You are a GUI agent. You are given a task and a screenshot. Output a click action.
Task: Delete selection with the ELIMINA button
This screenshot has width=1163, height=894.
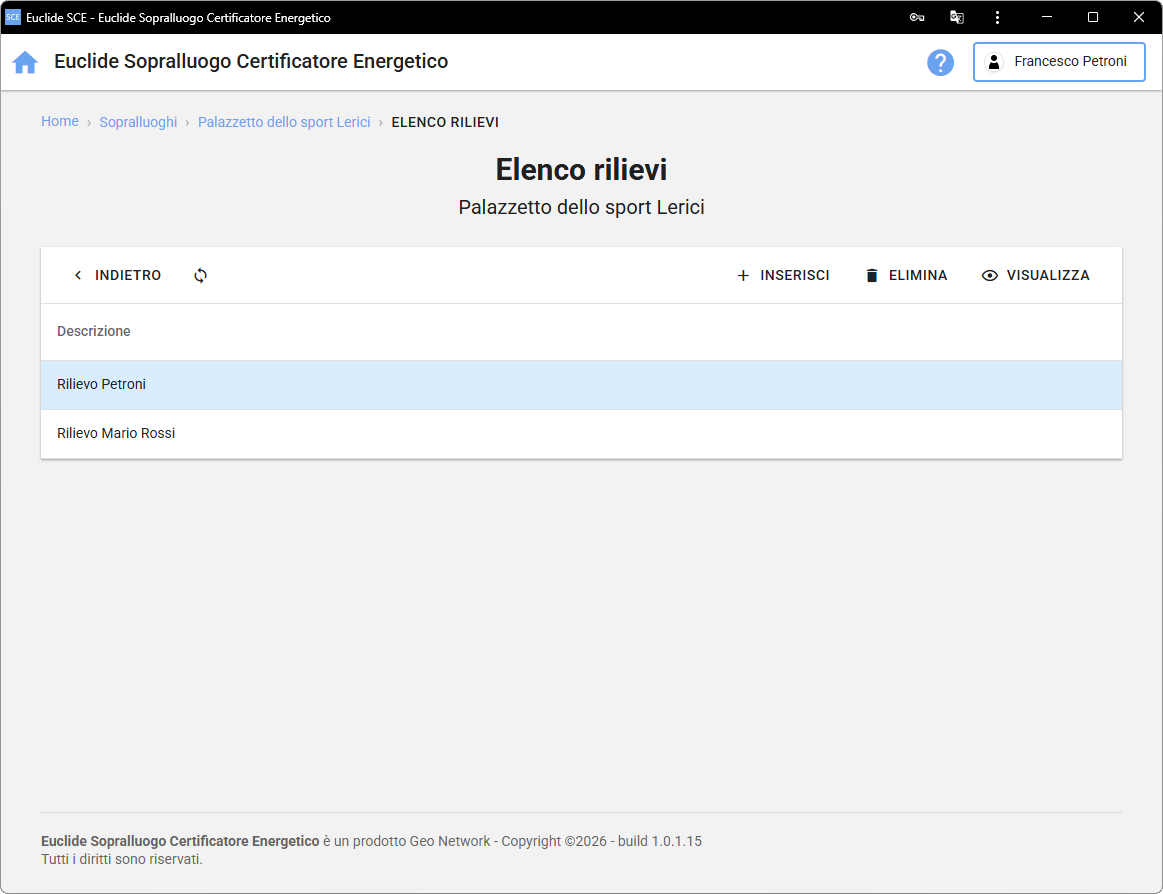[906, 275]
